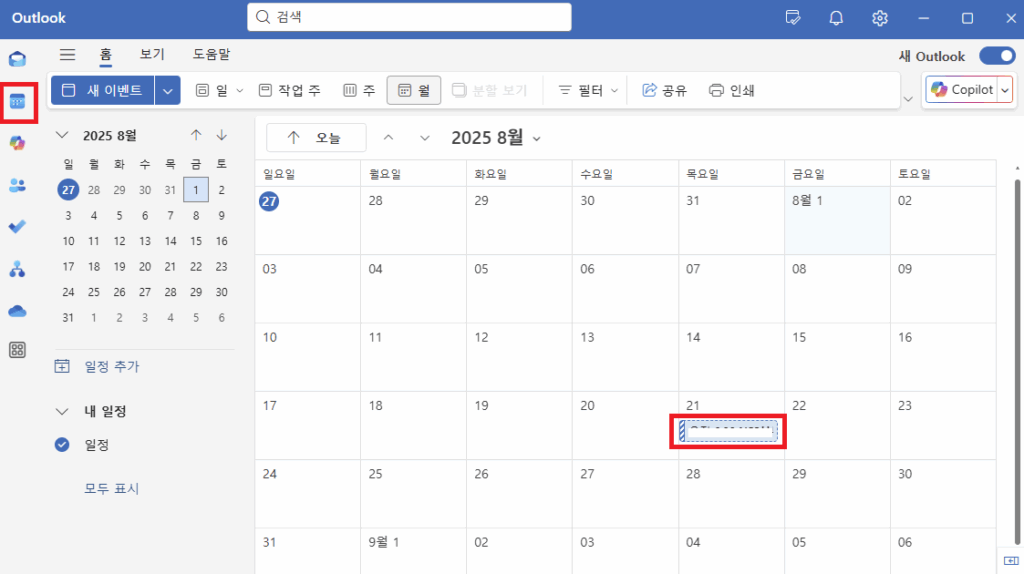
Task: Select date 22 in mini calendar
Action: click(196, 266)
